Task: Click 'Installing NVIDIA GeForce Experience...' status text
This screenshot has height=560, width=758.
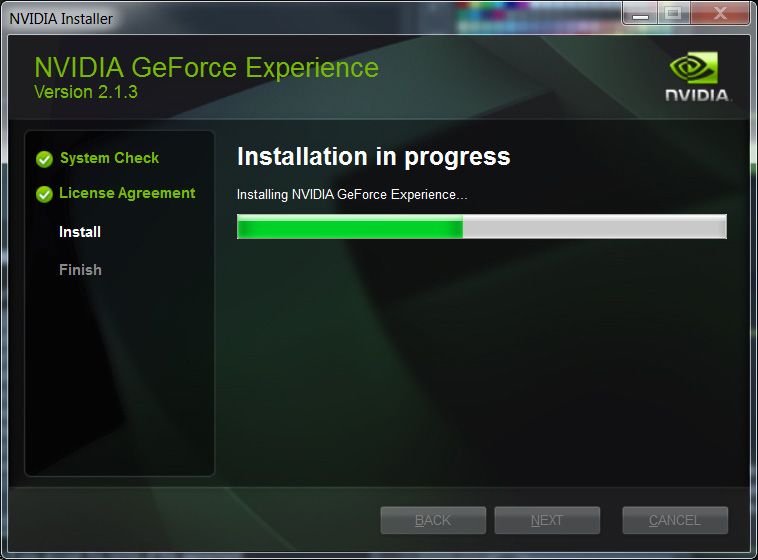Action: tap(352, 194)
